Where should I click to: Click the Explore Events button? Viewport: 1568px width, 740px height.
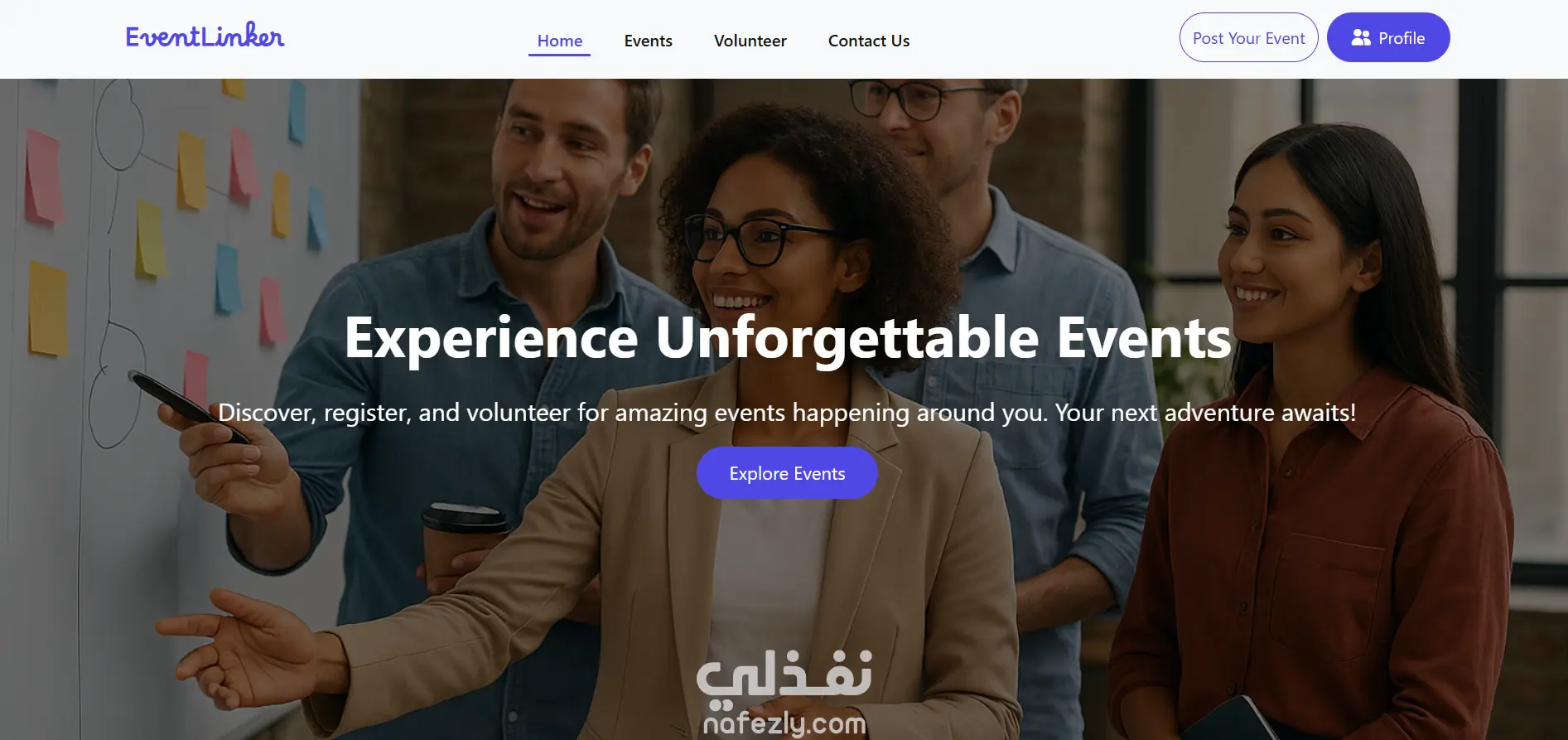click(787, 473)
